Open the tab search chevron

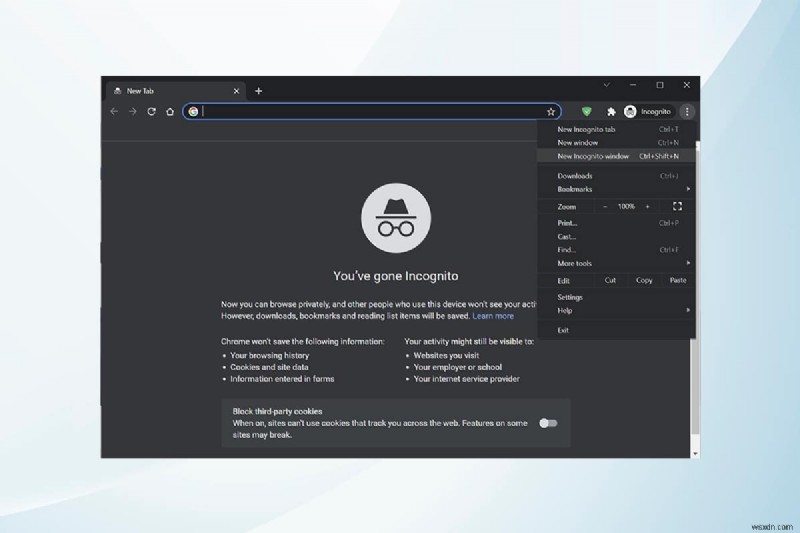(x=607, y=85)
